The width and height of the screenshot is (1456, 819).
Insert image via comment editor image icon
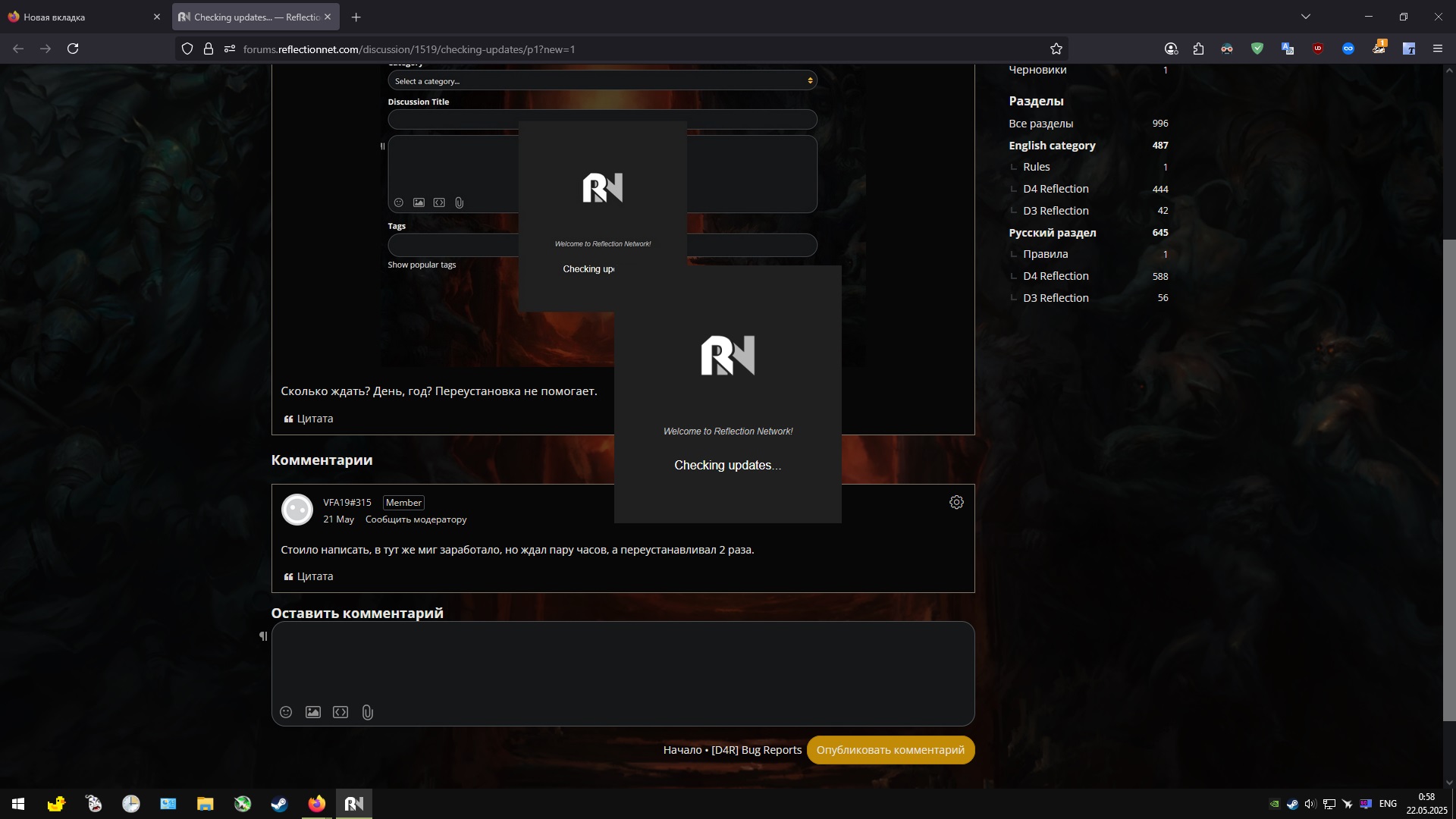[313, 712]
